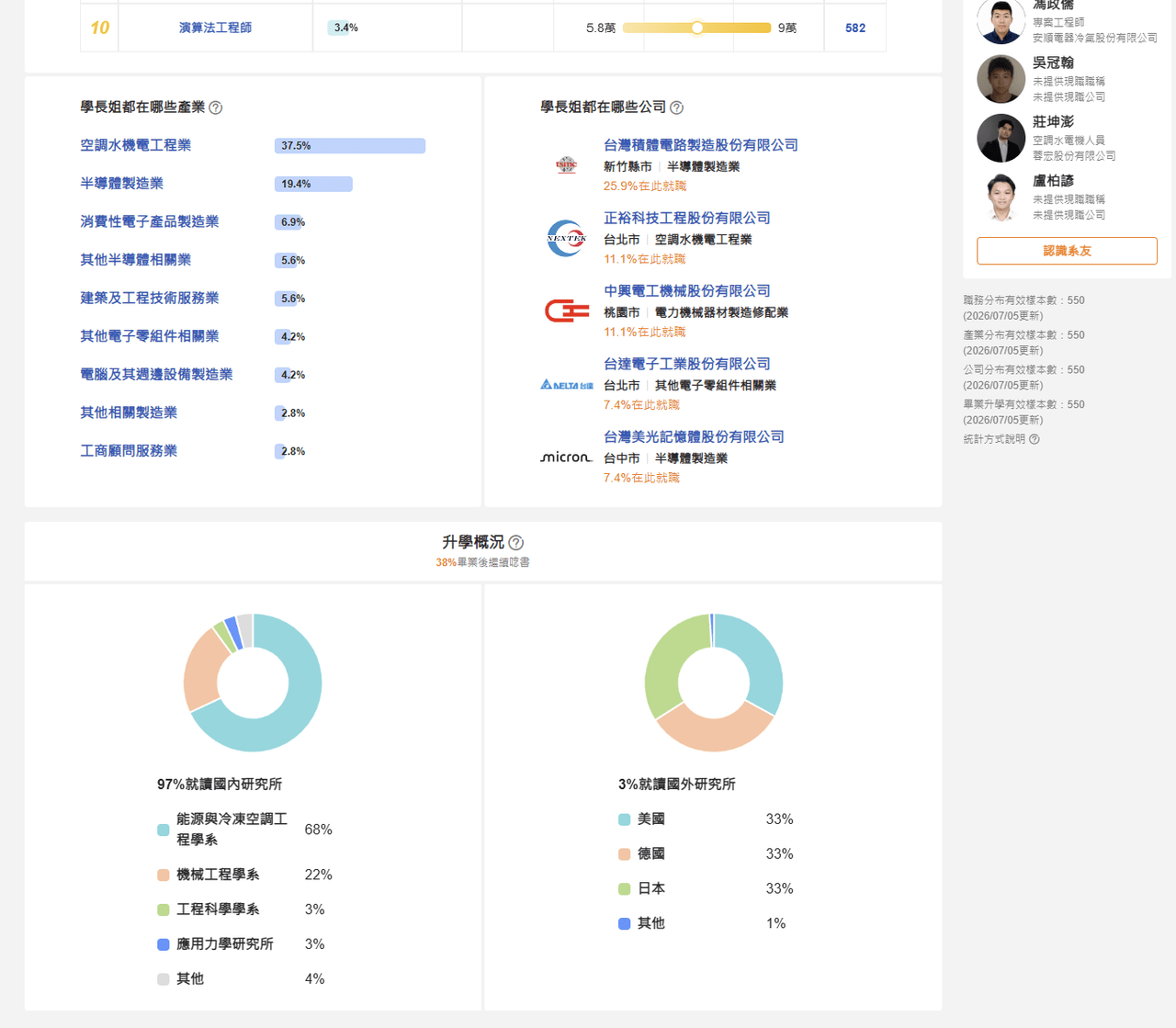Open 其他電子零組件相關業 industry link
This screenshot has width=1176, height=1028.
click(x=150, y=336)
